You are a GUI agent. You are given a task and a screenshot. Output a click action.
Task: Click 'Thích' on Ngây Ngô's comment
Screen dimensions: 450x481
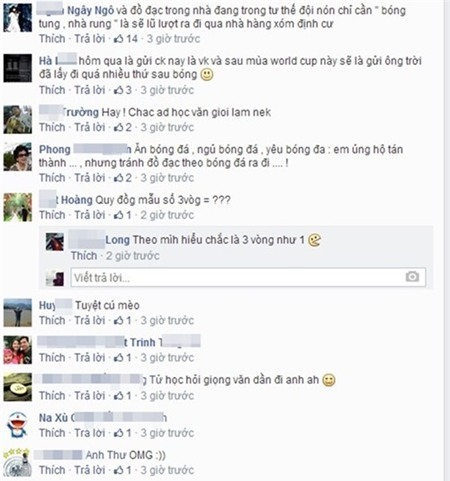tap(52, 39)
